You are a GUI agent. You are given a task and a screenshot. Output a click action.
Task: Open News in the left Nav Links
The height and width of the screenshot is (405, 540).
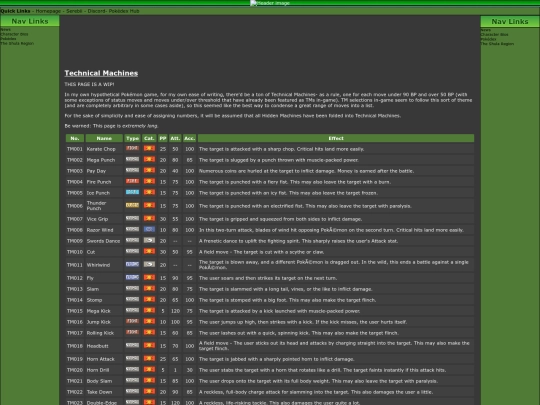(5, 30)
